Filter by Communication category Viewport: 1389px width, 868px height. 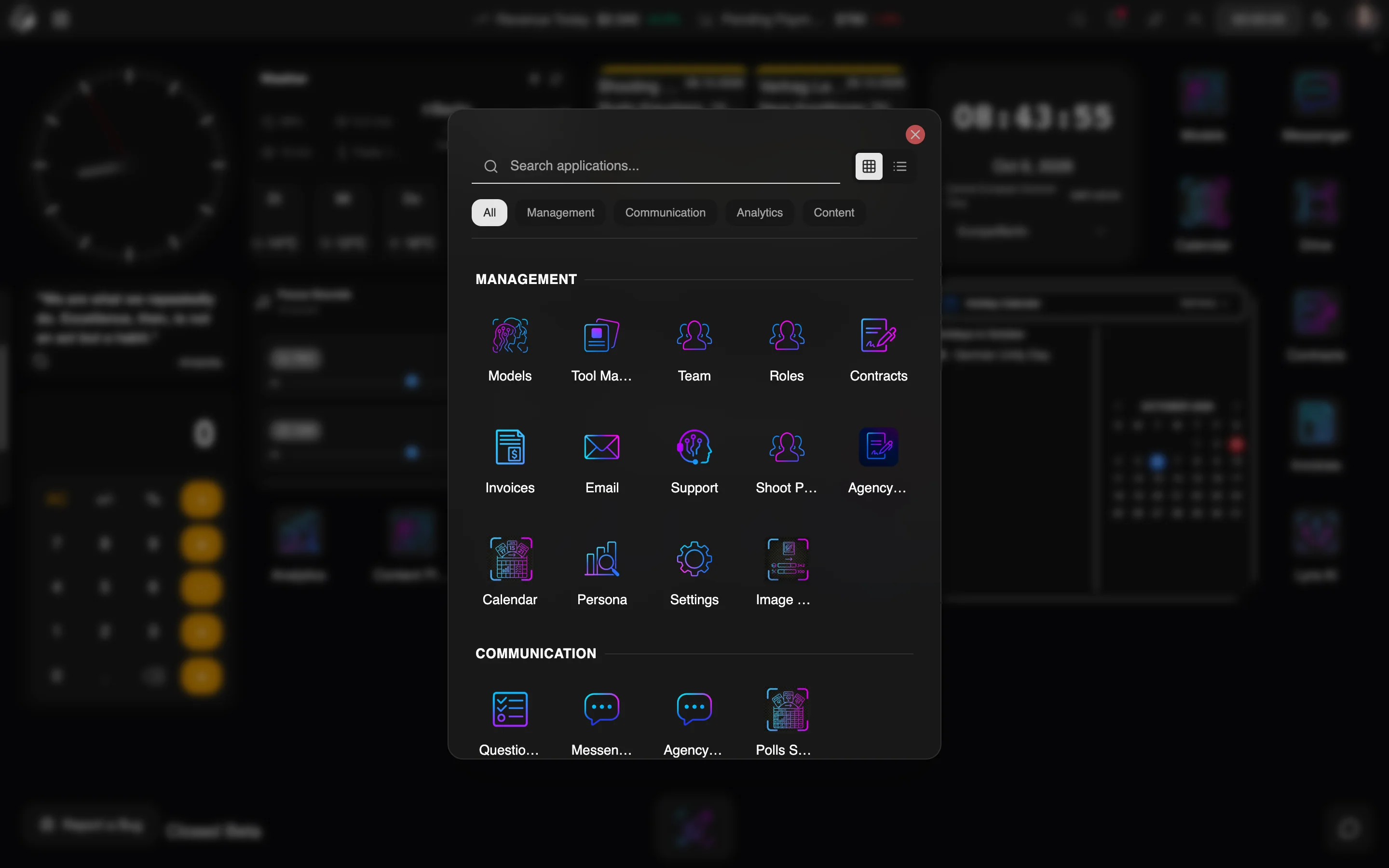[x=665, y=212]
